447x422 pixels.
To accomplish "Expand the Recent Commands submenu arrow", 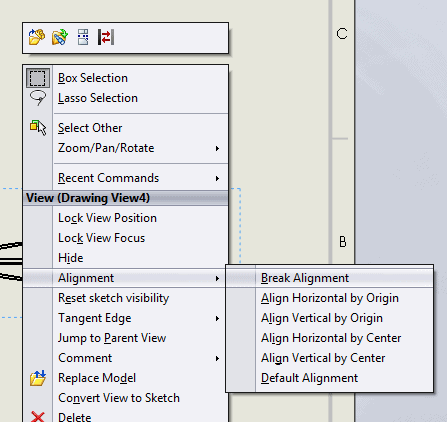I will click(x=217, y=178).
